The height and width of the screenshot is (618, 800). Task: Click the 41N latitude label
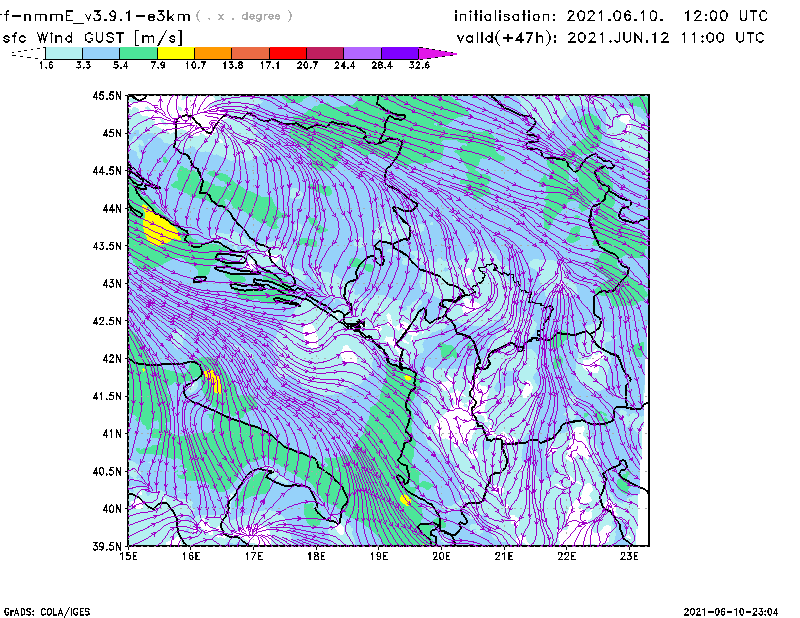(x=112, y=434)
